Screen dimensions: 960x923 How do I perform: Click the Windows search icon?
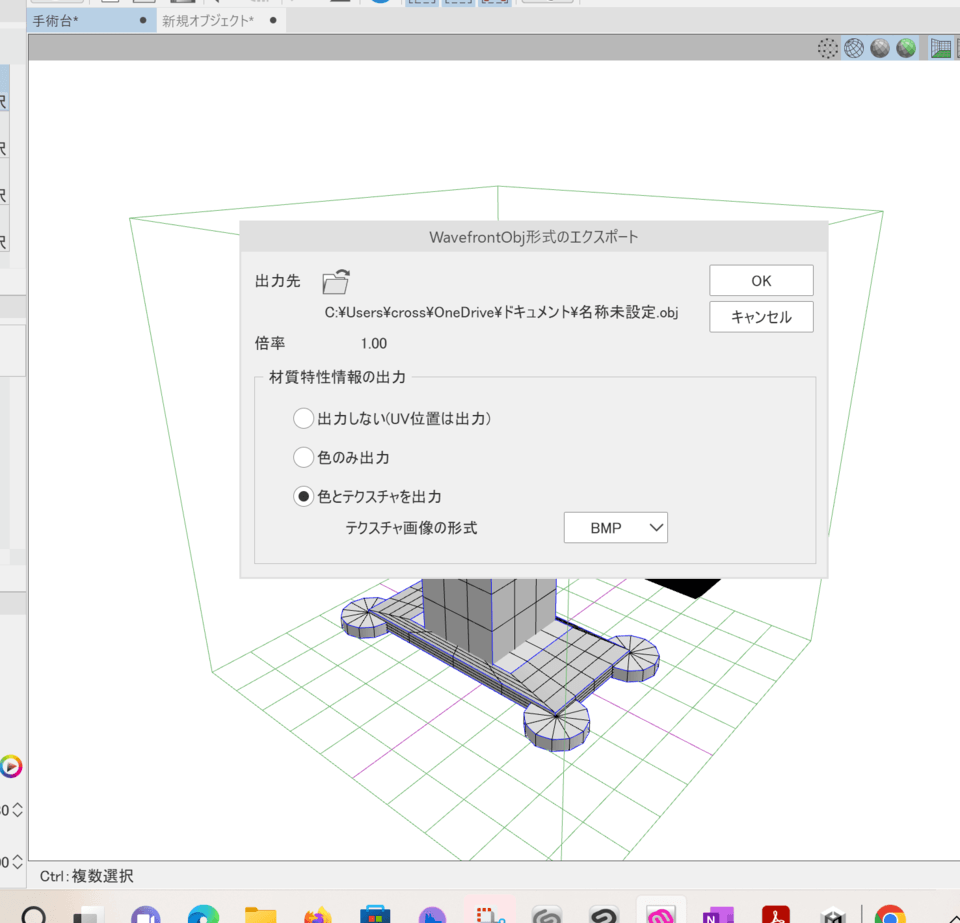pos(35,915)
